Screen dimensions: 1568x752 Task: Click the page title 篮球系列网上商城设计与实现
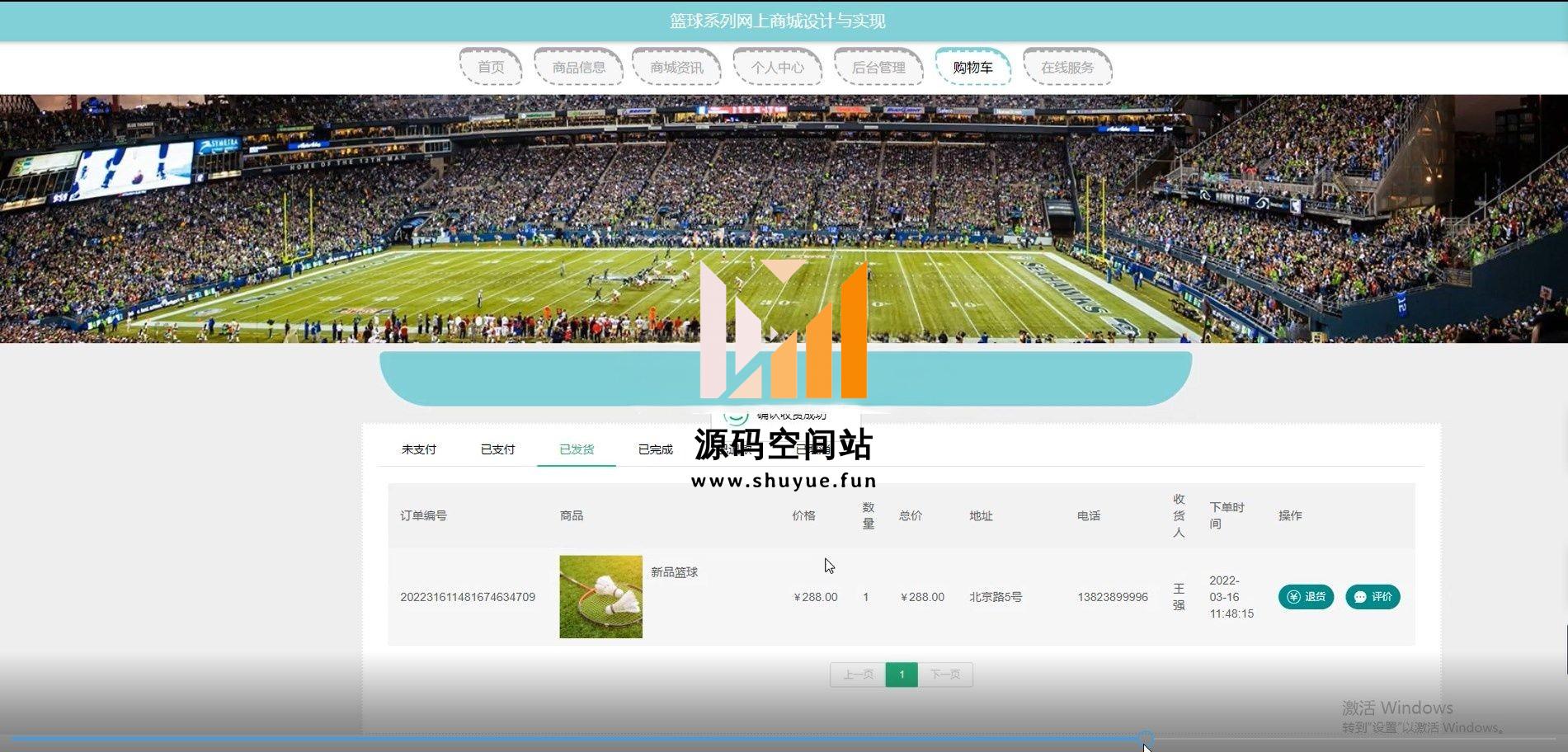coord(777,21)
